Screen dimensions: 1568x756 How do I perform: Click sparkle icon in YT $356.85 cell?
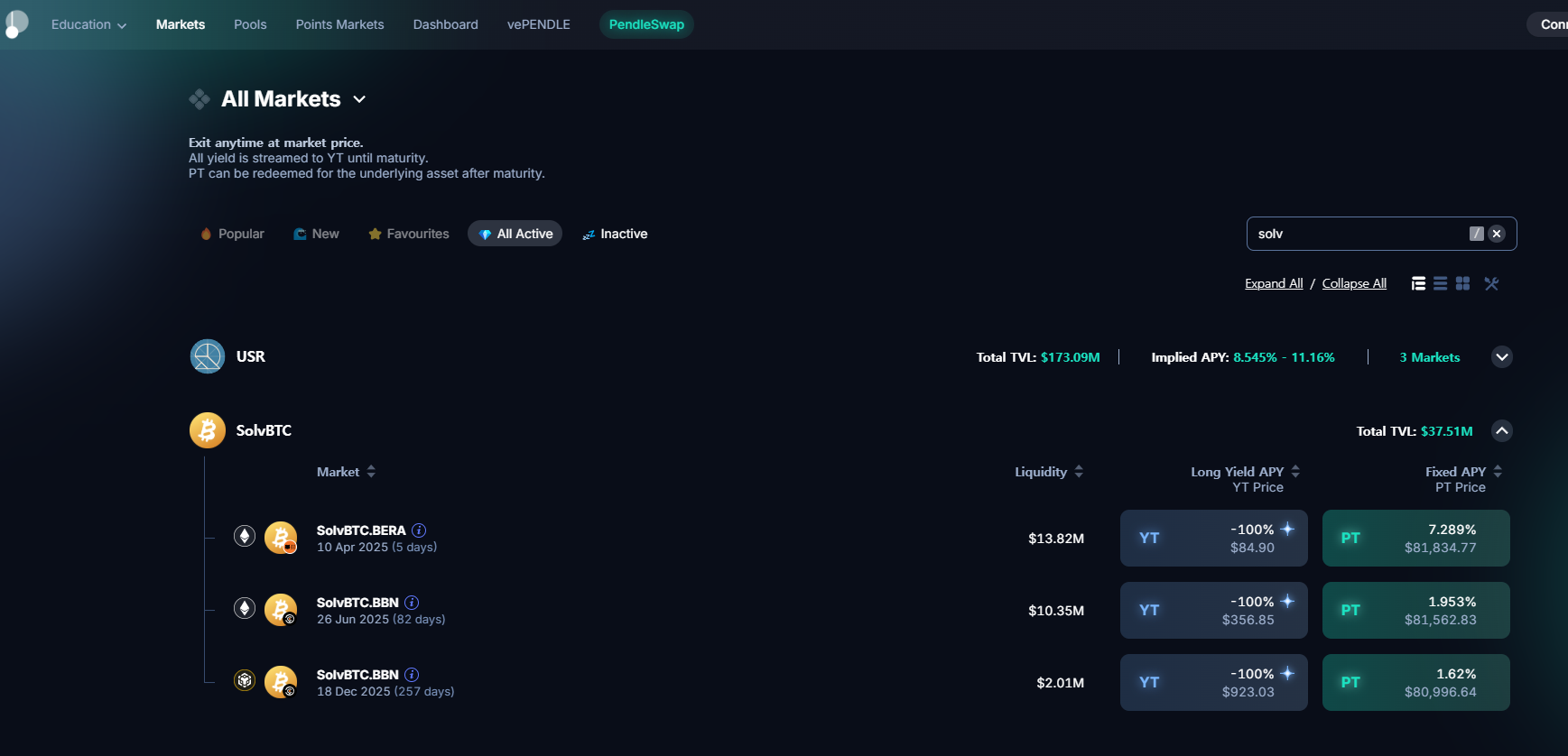1288,602
